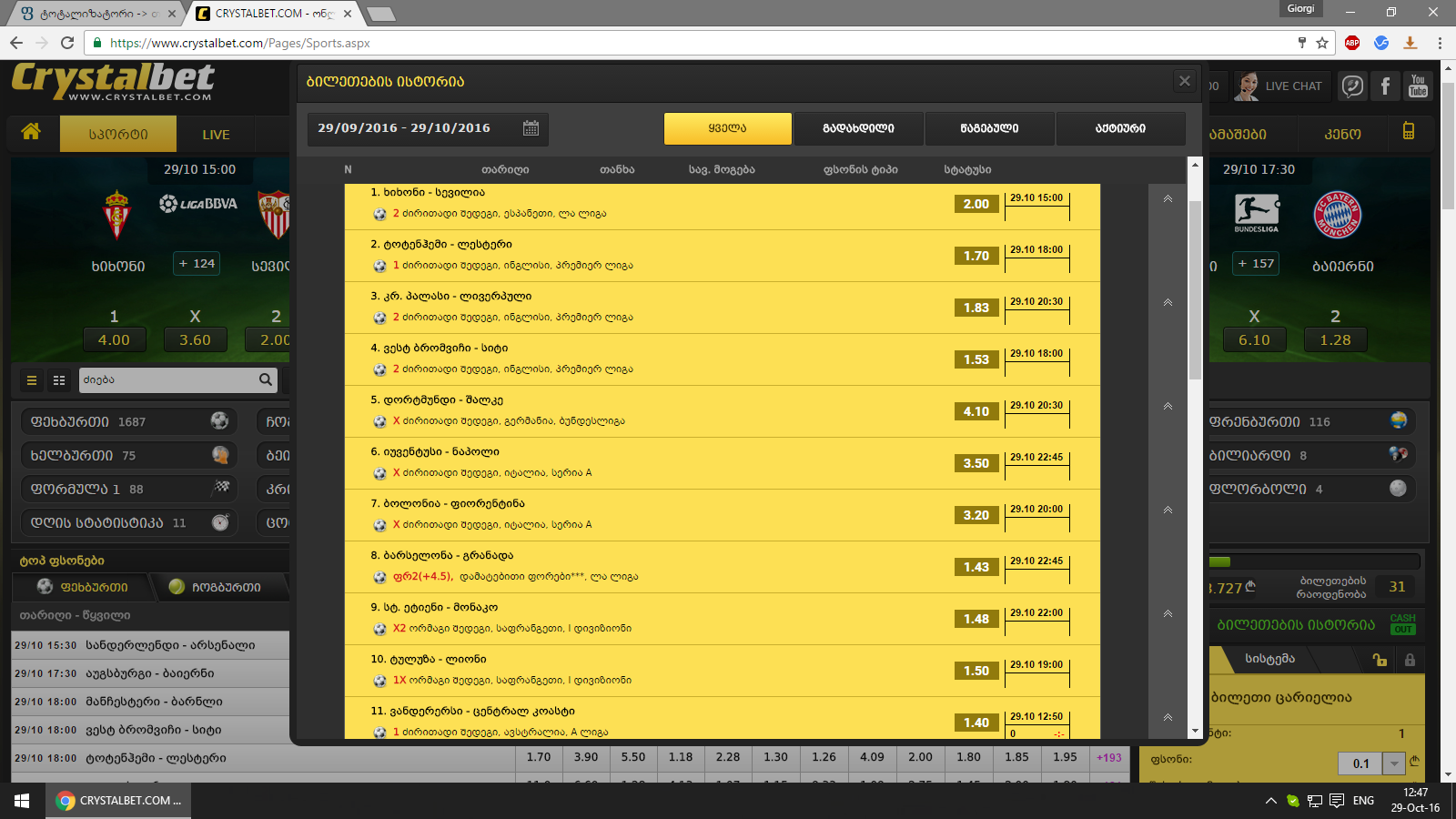
Task: Open the 29/09/2016 - 29/10/2016 date range picker
Action: 428,128
